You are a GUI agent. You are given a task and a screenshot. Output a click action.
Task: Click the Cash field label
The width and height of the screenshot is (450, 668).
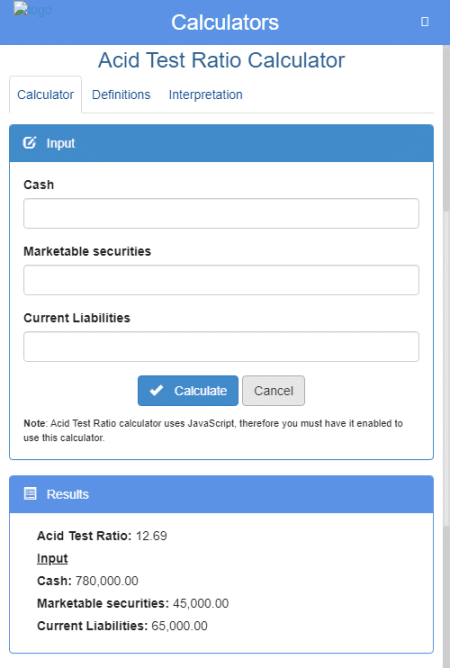point(39,184)
